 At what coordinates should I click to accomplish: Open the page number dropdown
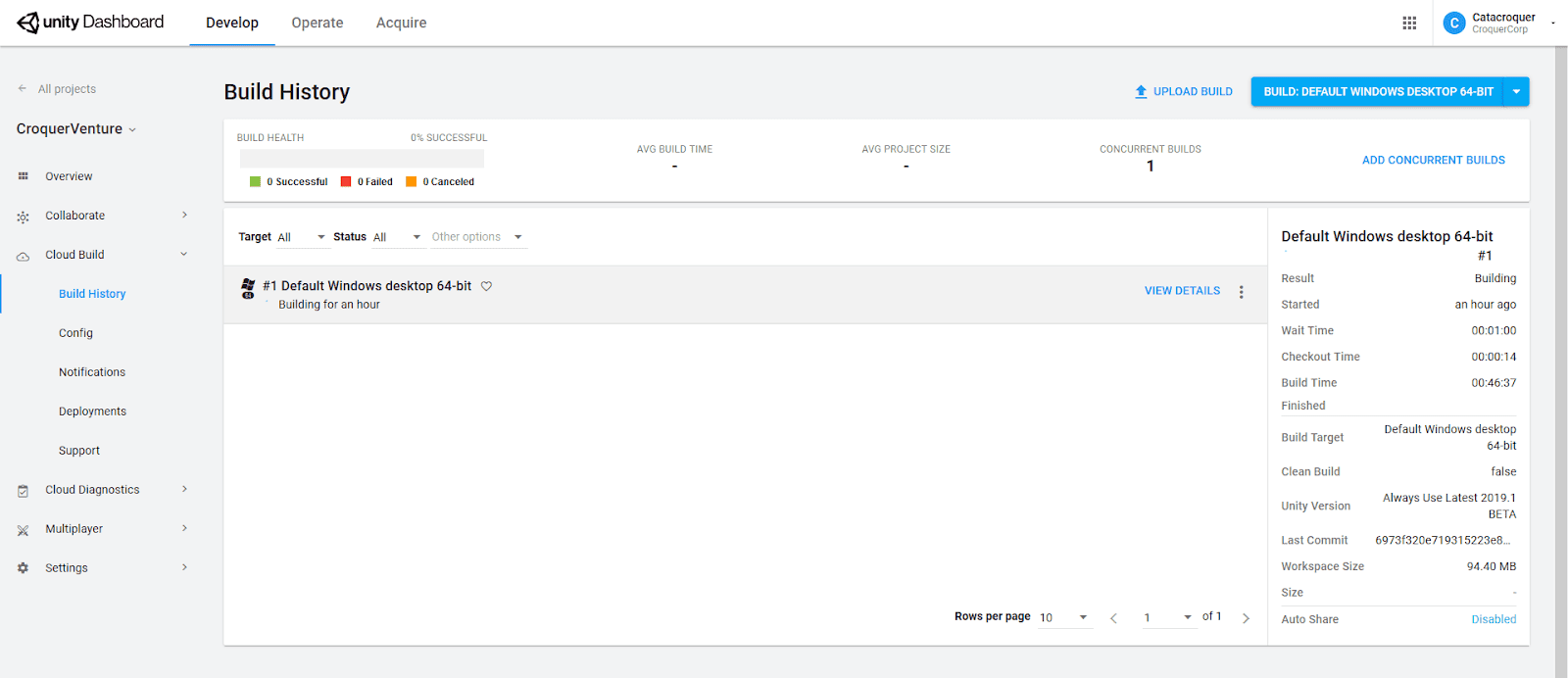1168,617
